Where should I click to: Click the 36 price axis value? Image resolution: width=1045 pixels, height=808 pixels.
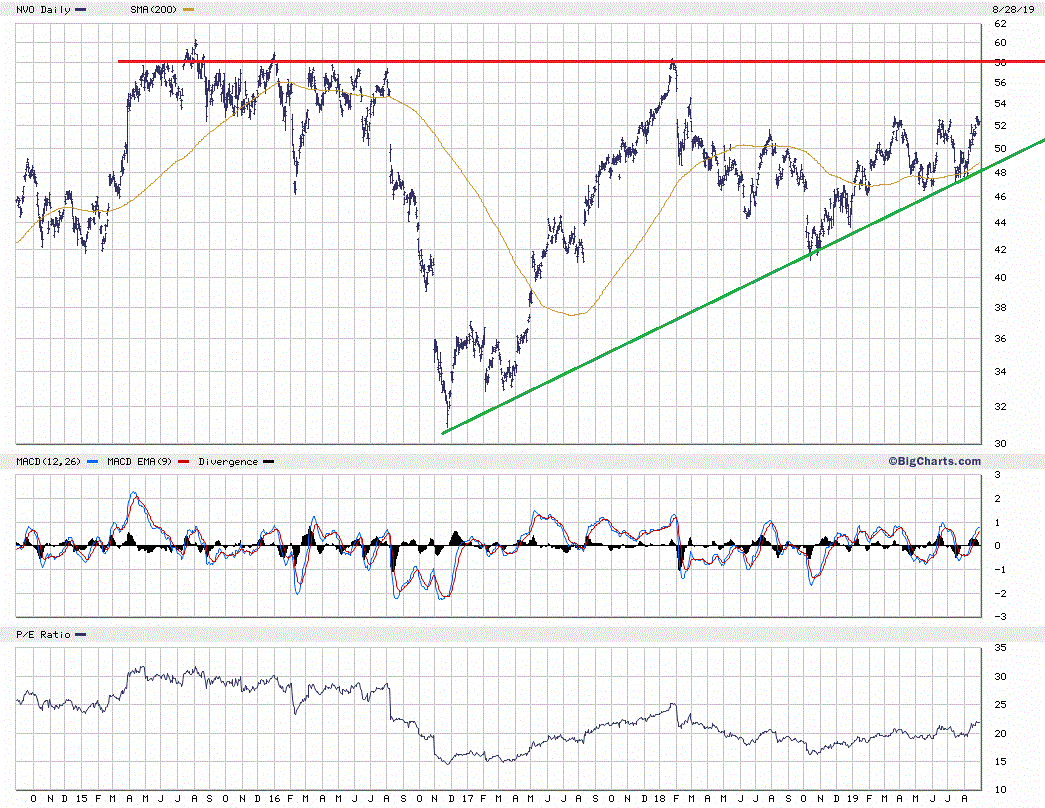[1000, 339]
